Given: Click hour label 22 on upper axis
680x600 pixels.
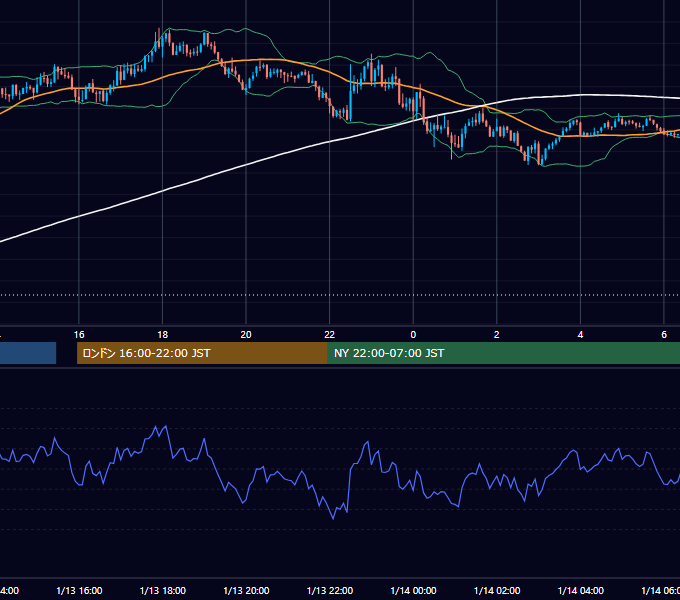Looking at the screenshot, I should [330, 335].
